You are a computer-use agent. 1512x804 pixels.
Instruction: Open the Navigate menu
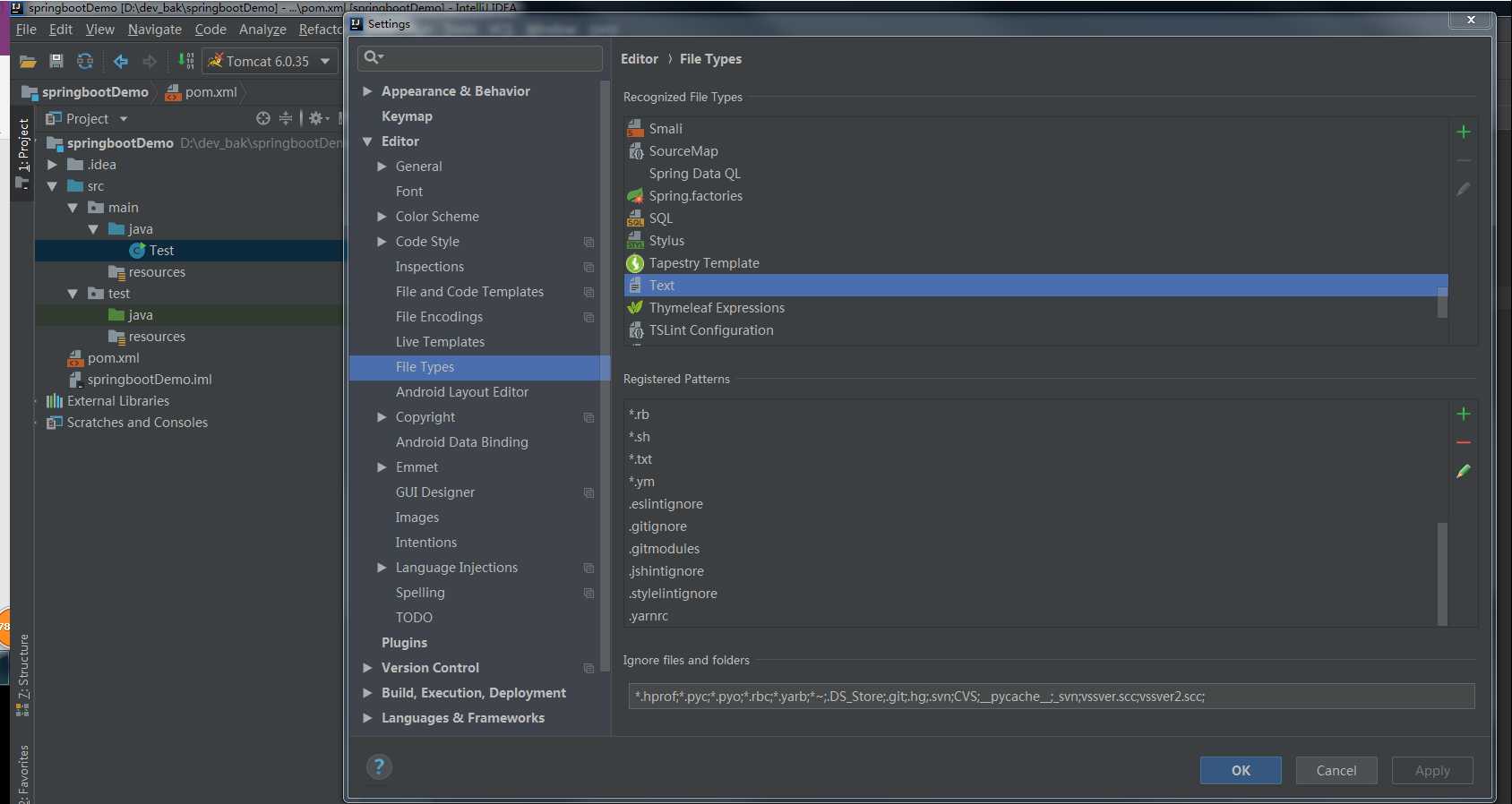(154, 30)
